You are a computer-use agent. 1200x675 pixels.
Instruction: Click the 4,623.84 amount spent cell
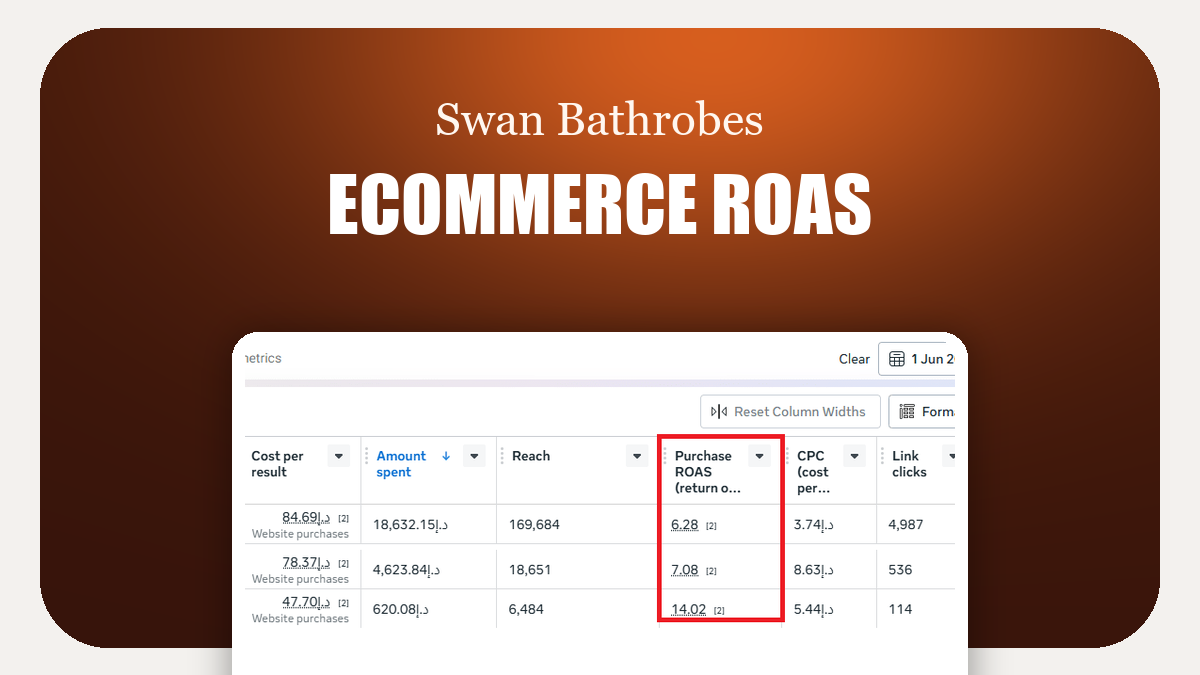click(x=406, y=570)
